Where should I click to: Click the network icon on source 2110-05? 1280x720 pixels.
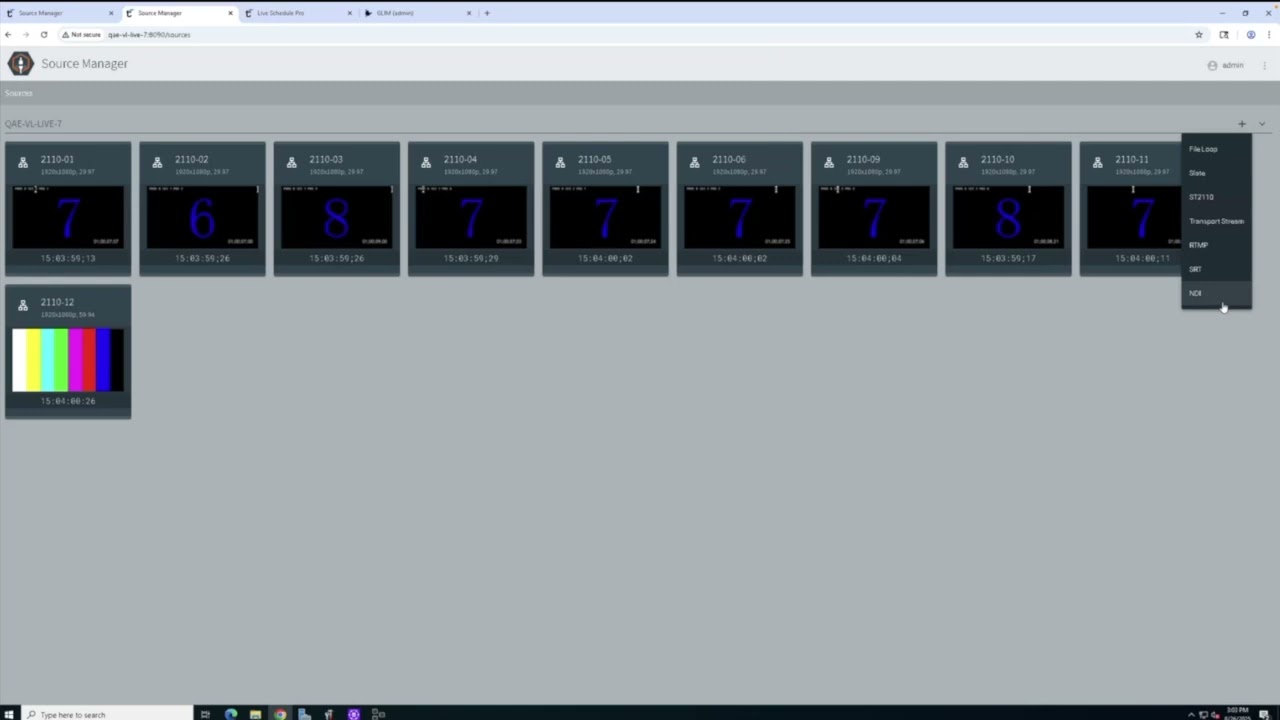click(560, 163)
